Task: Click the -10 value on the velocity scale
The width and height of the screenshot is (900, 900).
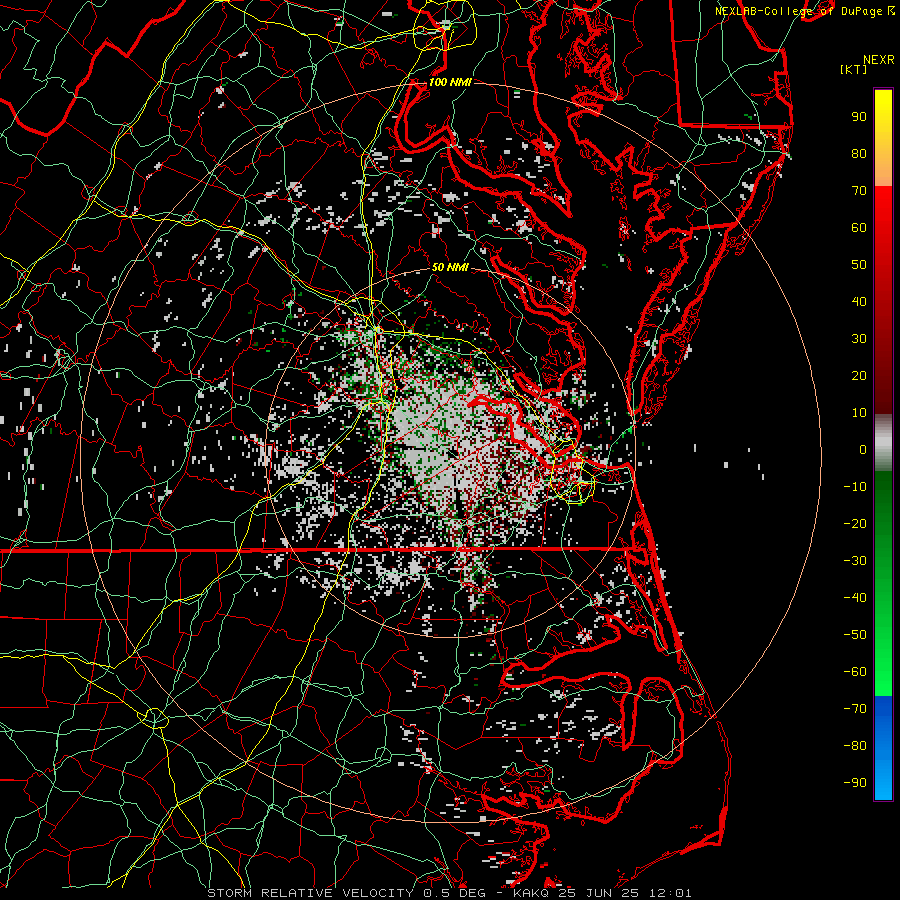Action: [855, 487]
